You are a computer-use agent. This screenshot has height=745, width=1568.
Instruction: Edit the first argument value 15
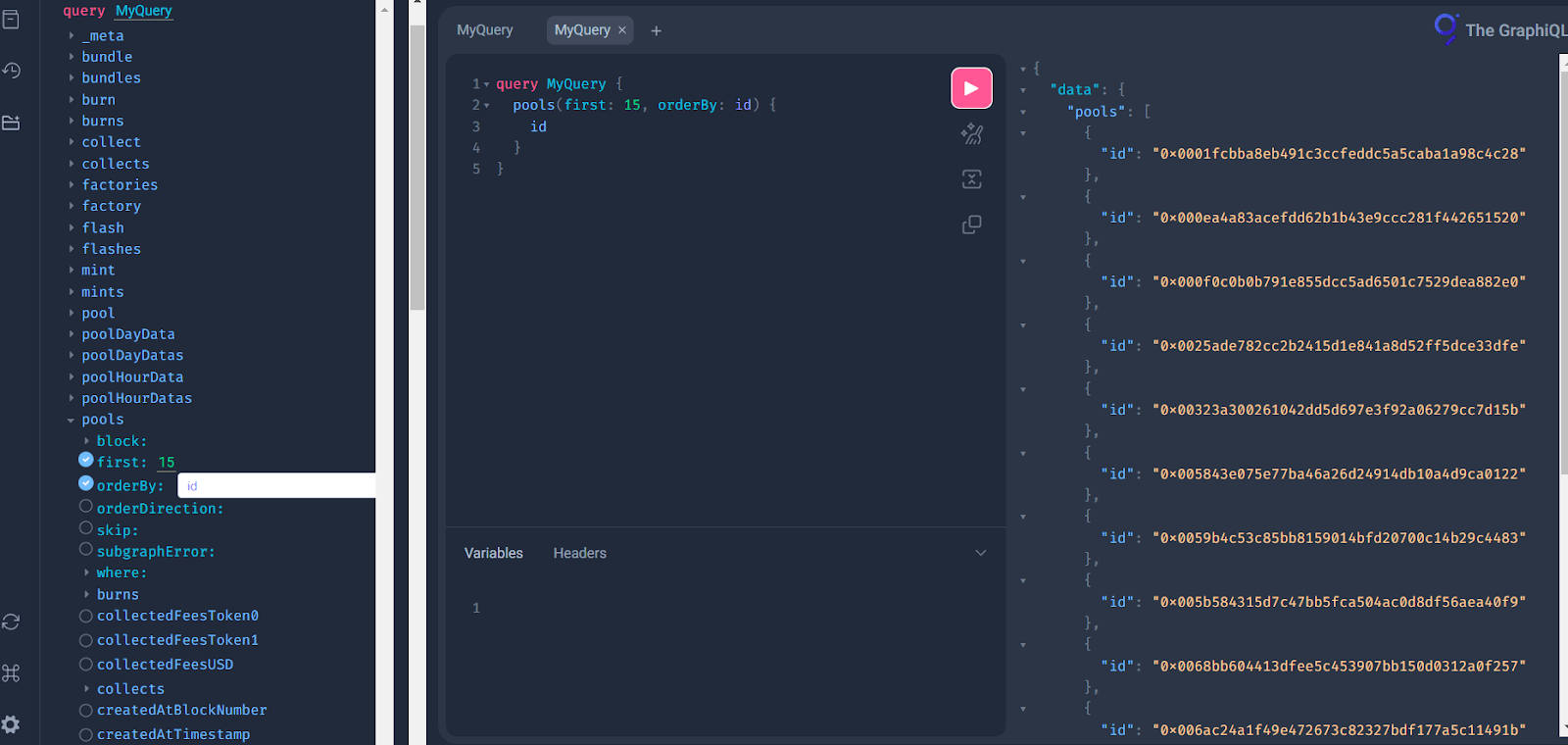[167, 463]
